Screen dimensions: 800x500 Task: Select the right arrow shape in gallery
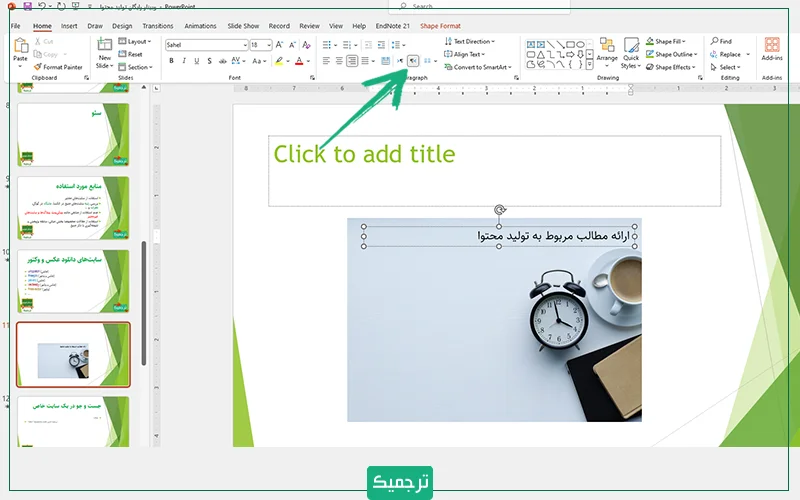[570, 54]
